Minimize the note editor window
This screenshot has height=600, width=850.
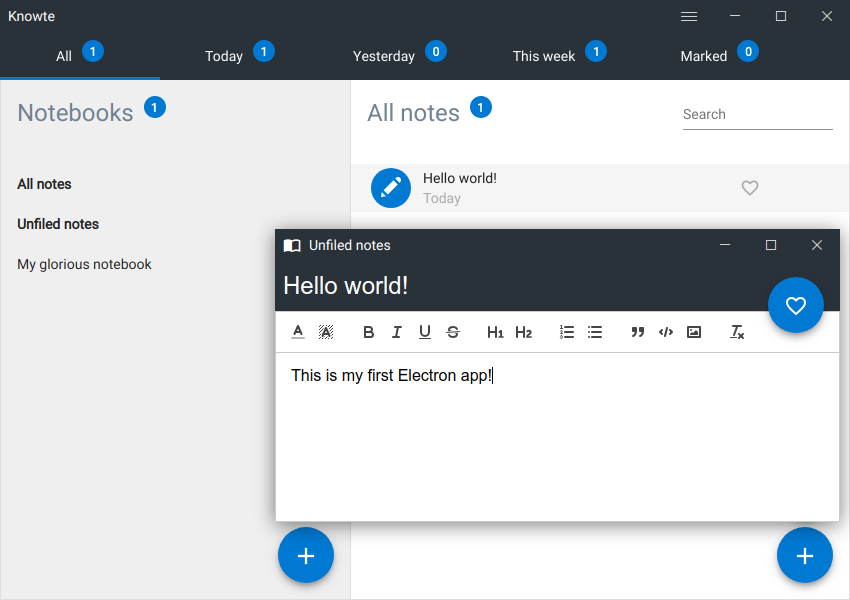tap(725, 245)
